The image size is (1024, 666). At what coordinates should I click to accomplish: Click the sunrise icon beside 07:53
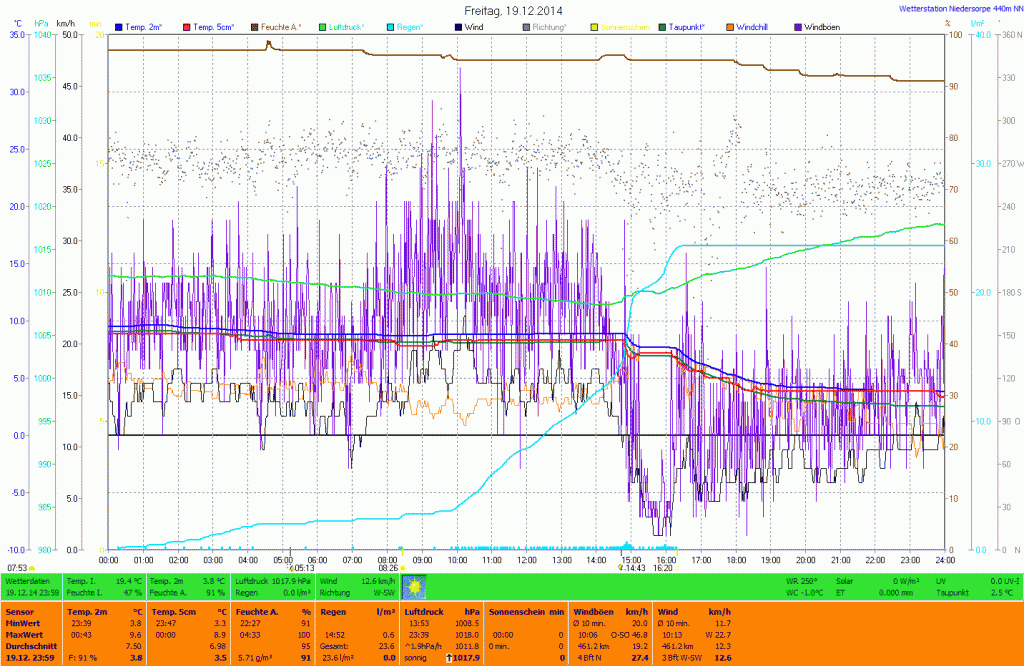coord(33,567)
